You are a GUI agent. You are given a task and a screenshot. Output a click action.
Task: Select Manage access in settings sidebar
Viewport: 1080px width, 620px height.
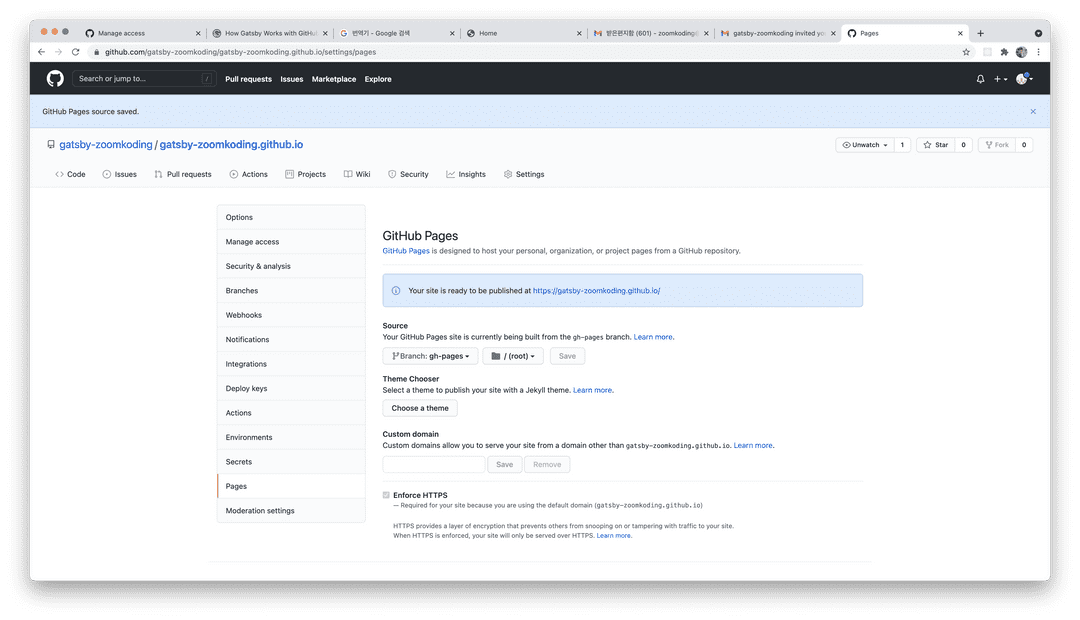pyautogui.click(x=291, y=242)
